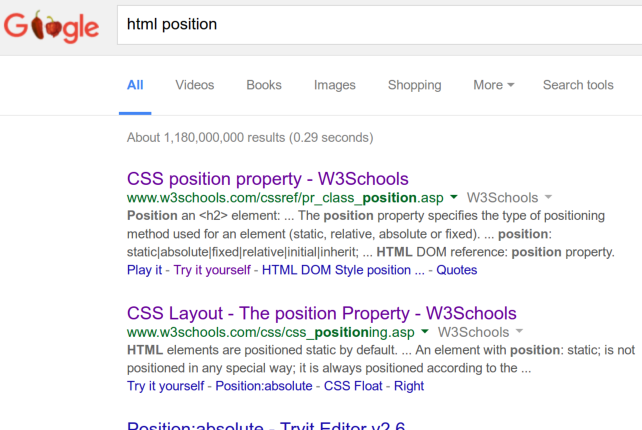Follow the Play it sublink

coord(145,270)
